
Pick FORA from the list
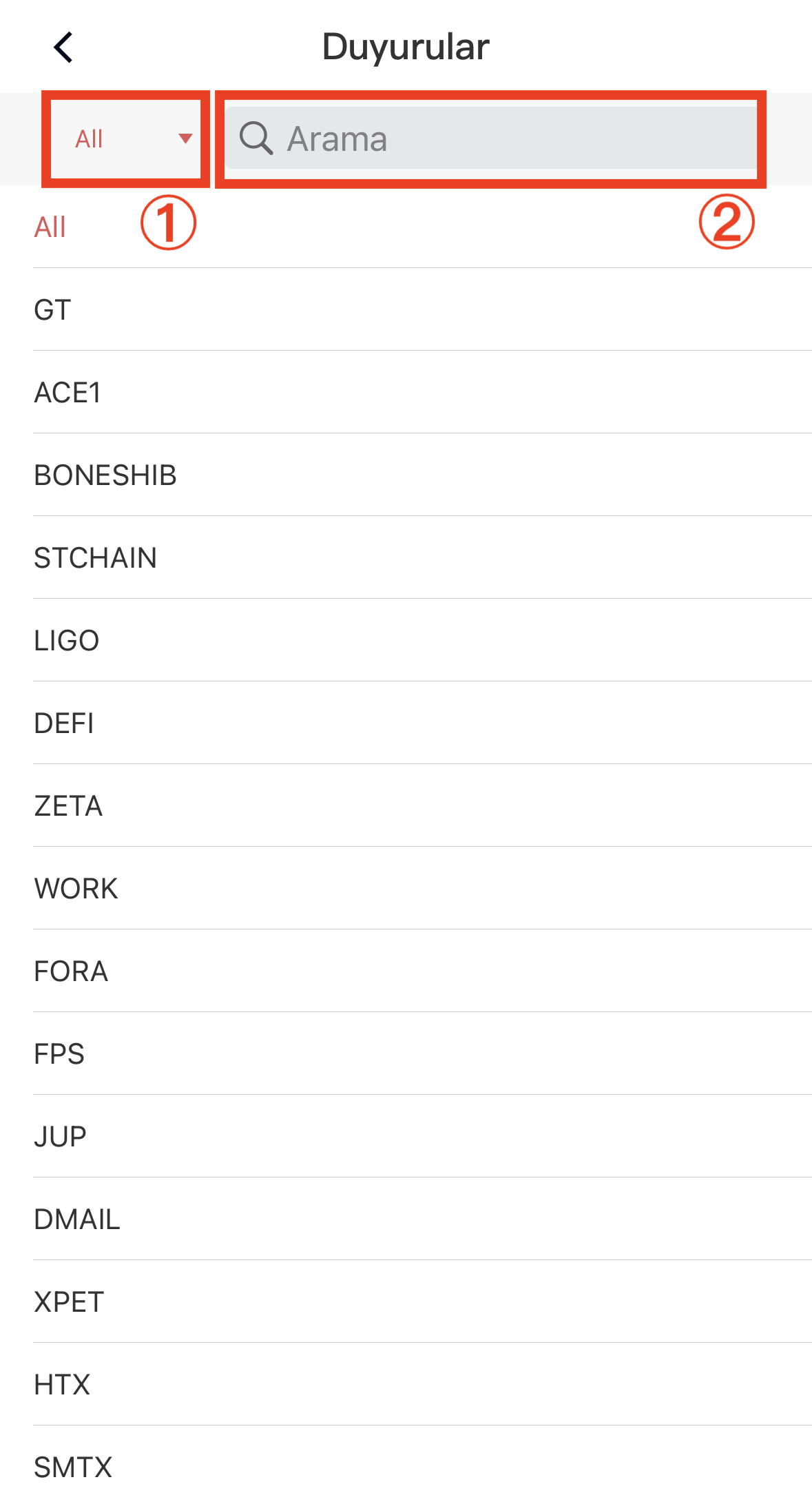(x=72, y=971)
